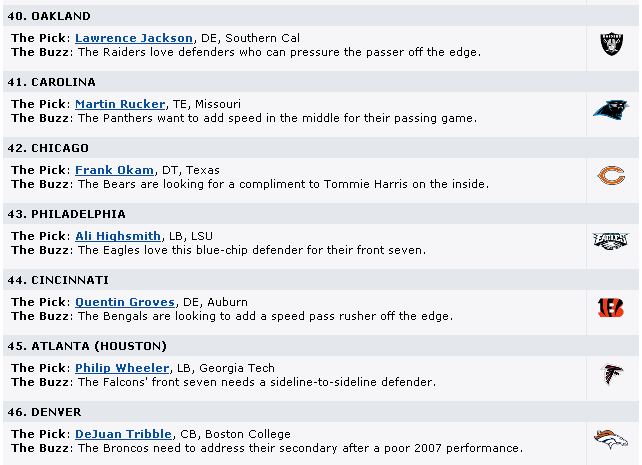The width and height of the screenshot is (642, 465).
Task: Click the "40. OAKLAND" pick heading
Action: point(51,16)
